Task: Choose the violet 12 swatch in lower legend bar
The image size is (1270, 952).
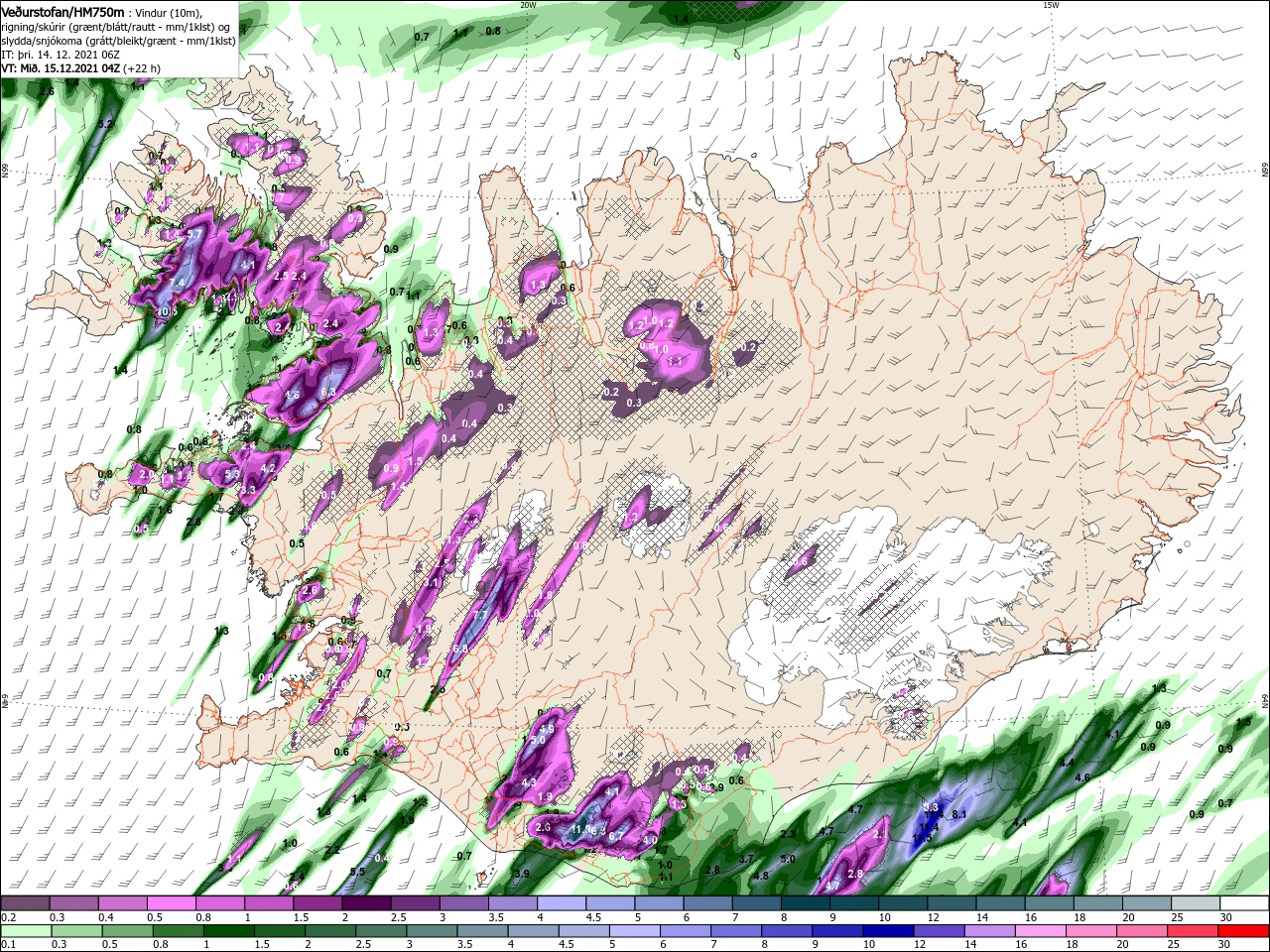Action: coord(939,931)
